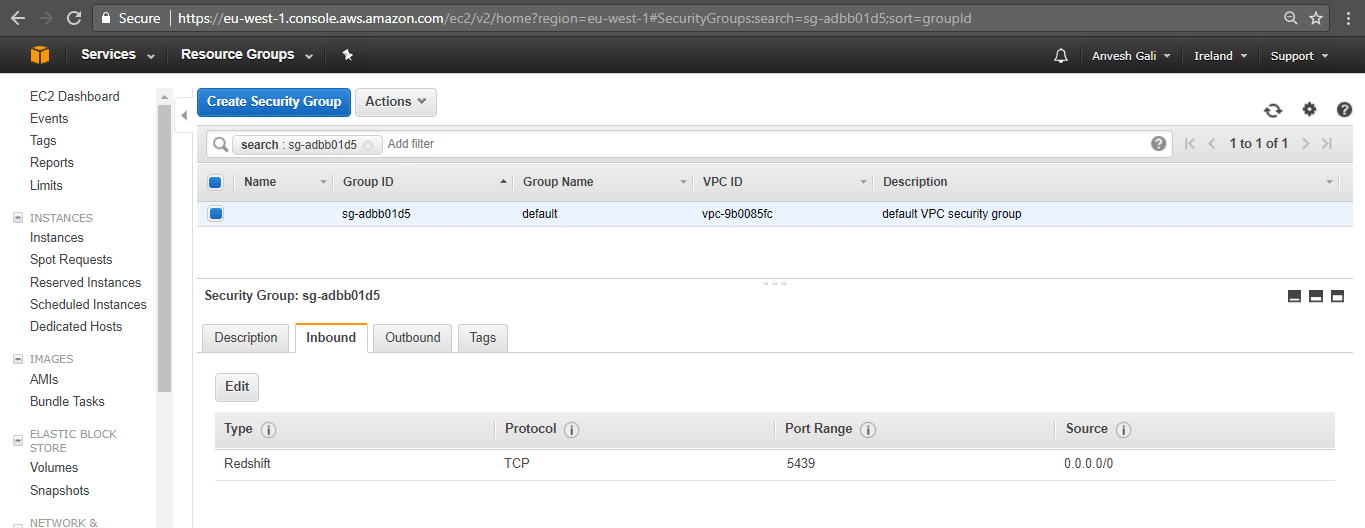
Task: Click the browser forward arrow
Action: 45,18
